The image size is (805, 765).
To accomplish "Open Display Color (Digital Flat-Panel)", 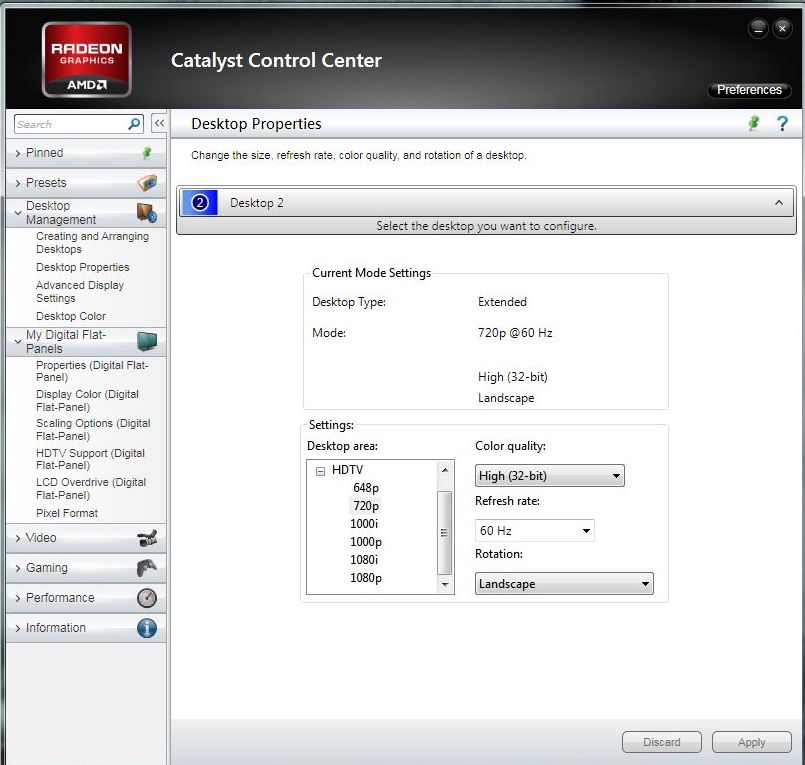I will (87, 400).
